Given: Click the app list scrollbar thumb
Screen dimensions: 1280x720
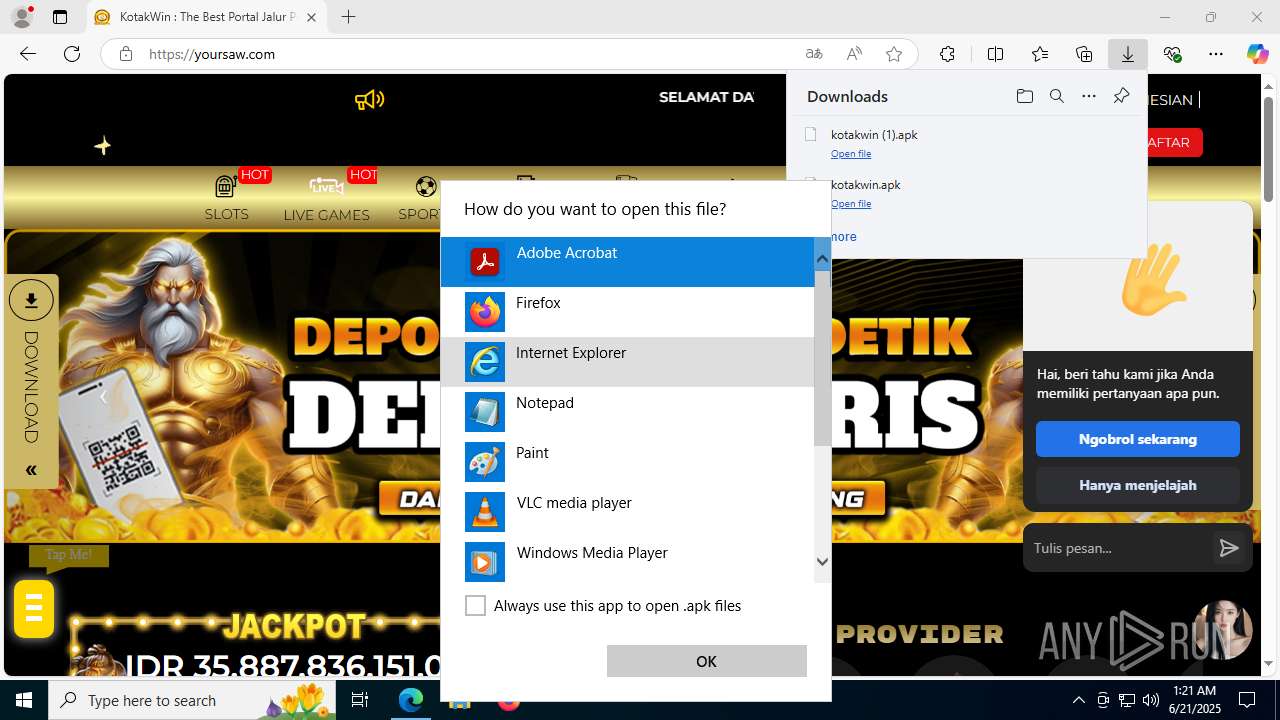Looking at the screenshot, I should pos(822,358).
